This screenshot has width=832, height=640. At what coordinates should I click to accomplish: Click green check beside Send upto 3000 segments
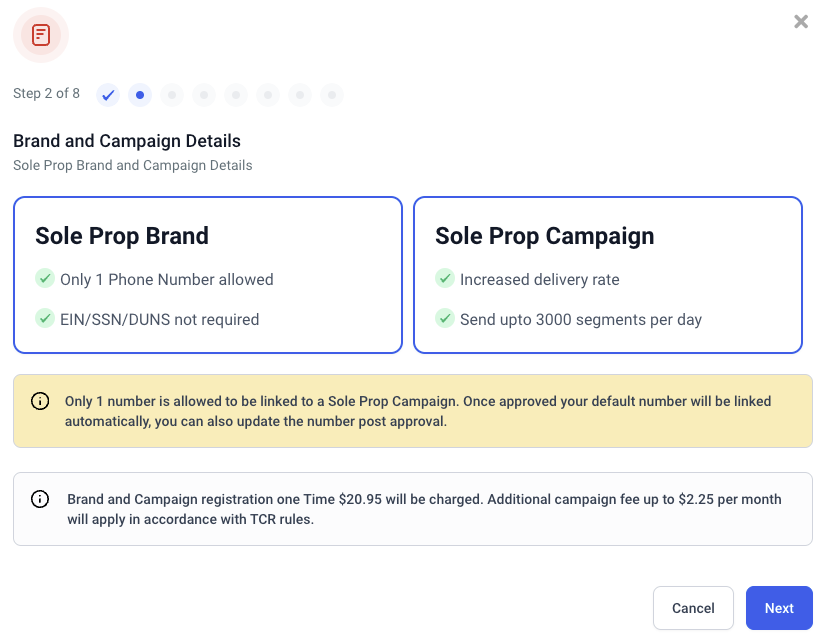click(x=444, y=319)
